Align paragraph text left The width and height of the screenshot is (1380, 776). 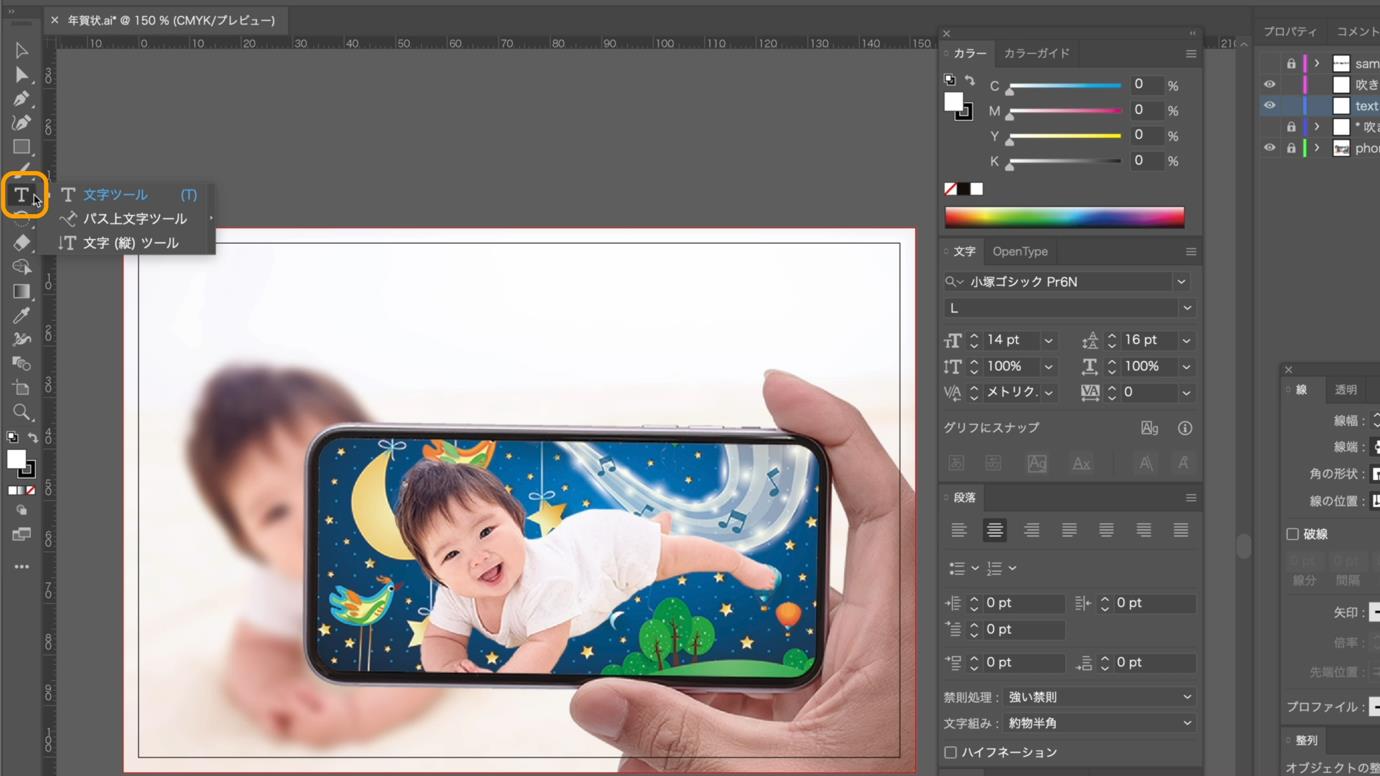coord(959,530)
